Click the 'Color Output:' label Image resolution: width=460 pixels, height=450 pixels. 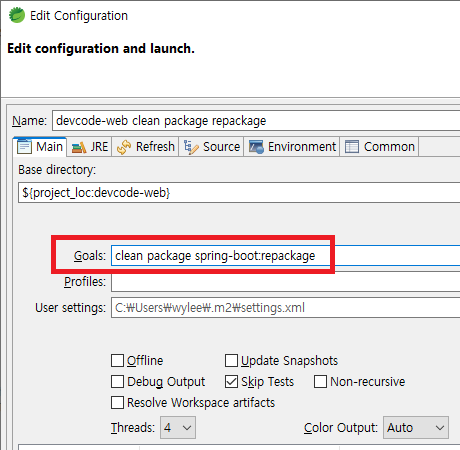[341, 428]
